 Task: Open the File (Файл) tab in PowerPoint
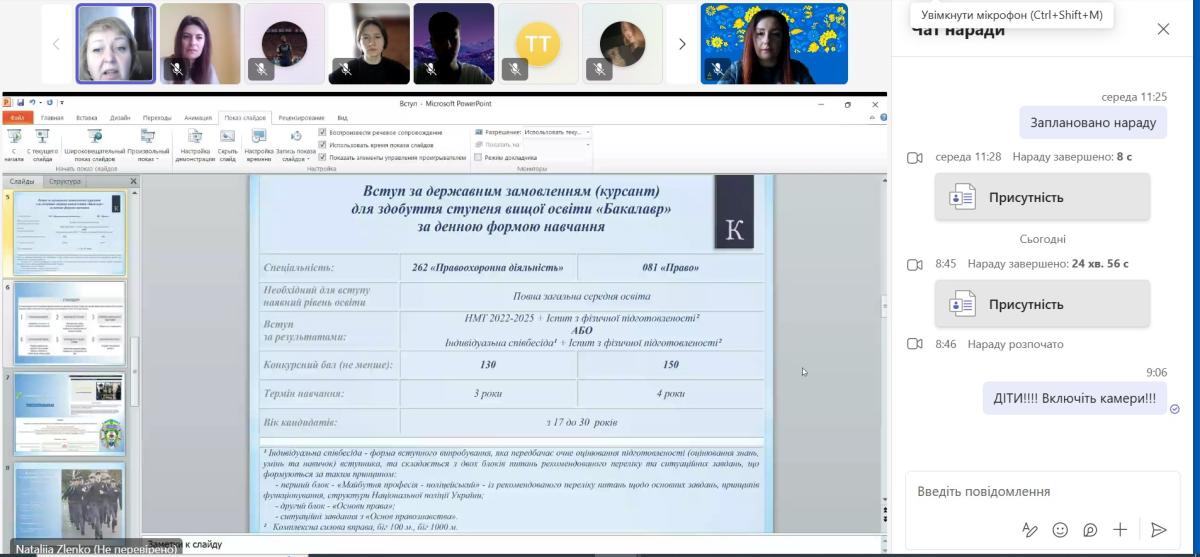pos(18,117)
